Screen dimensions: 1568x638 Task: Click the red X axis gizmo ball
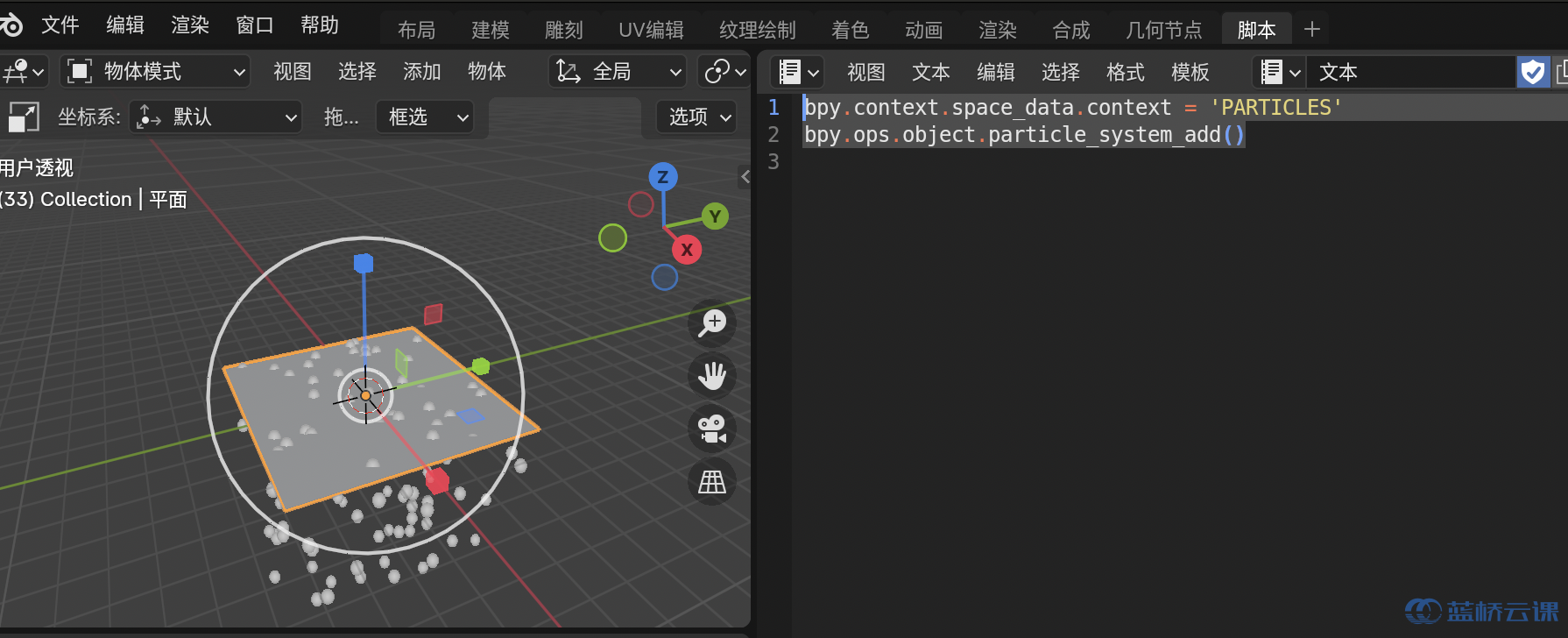[687, 250]
